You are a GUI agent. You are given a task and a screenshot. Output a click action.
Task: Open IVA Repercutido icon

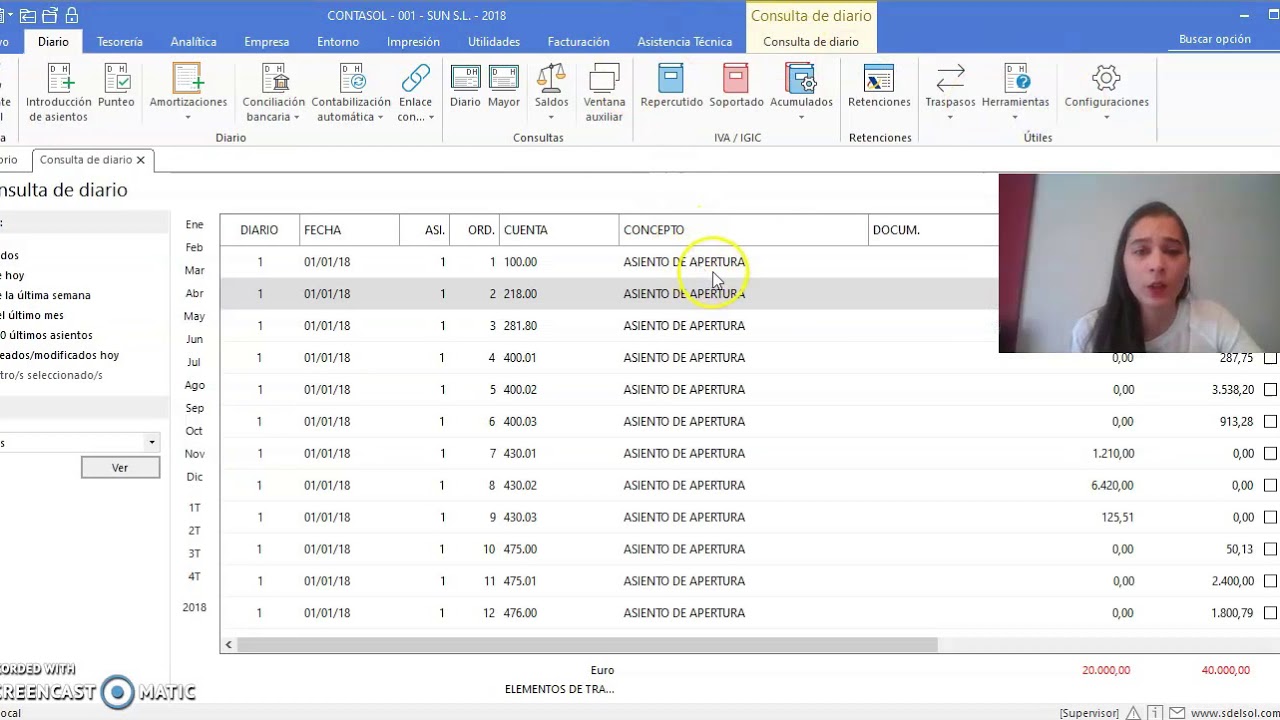click(x=671, y=86)
